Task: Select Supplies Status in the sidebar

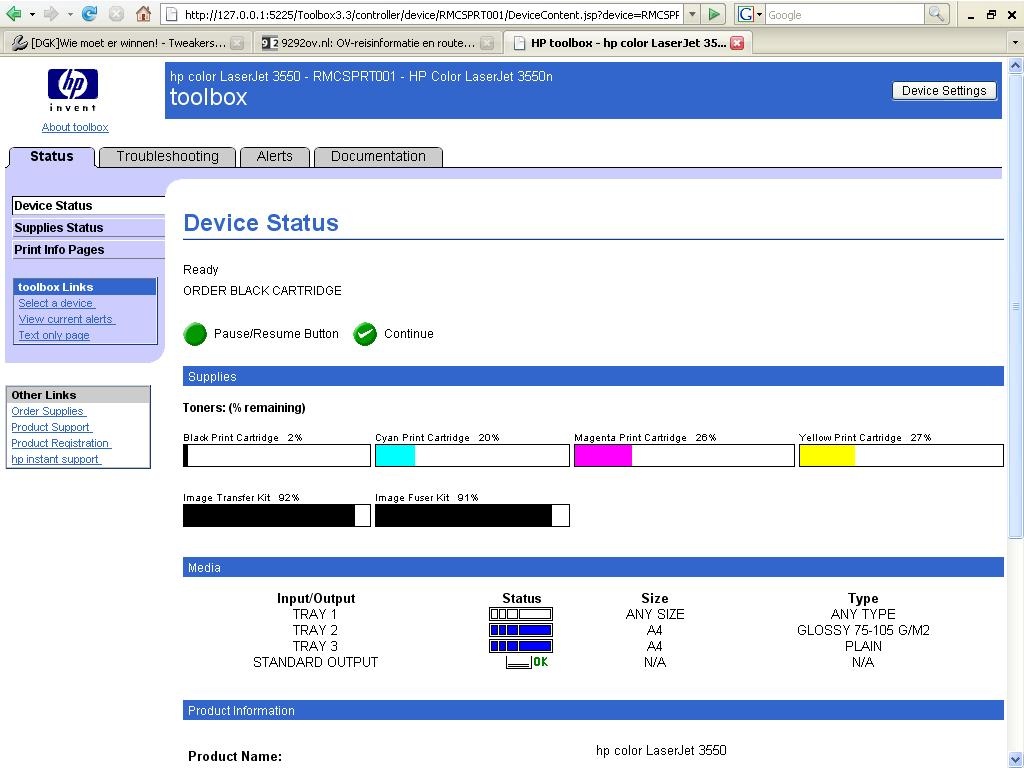Action: (88, 228)
